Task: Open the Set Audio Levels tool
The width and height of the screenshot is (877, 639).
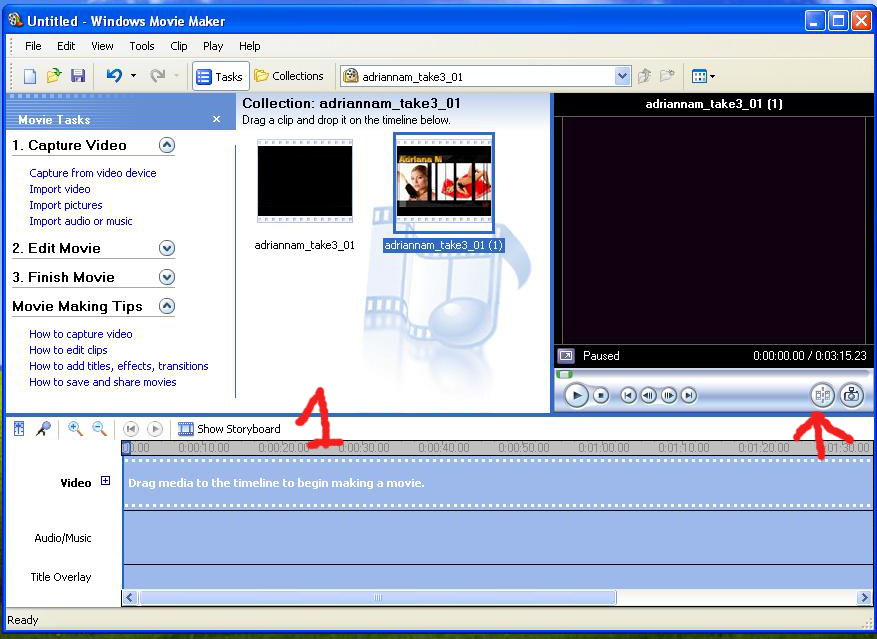Action: (x=19, y=429)
